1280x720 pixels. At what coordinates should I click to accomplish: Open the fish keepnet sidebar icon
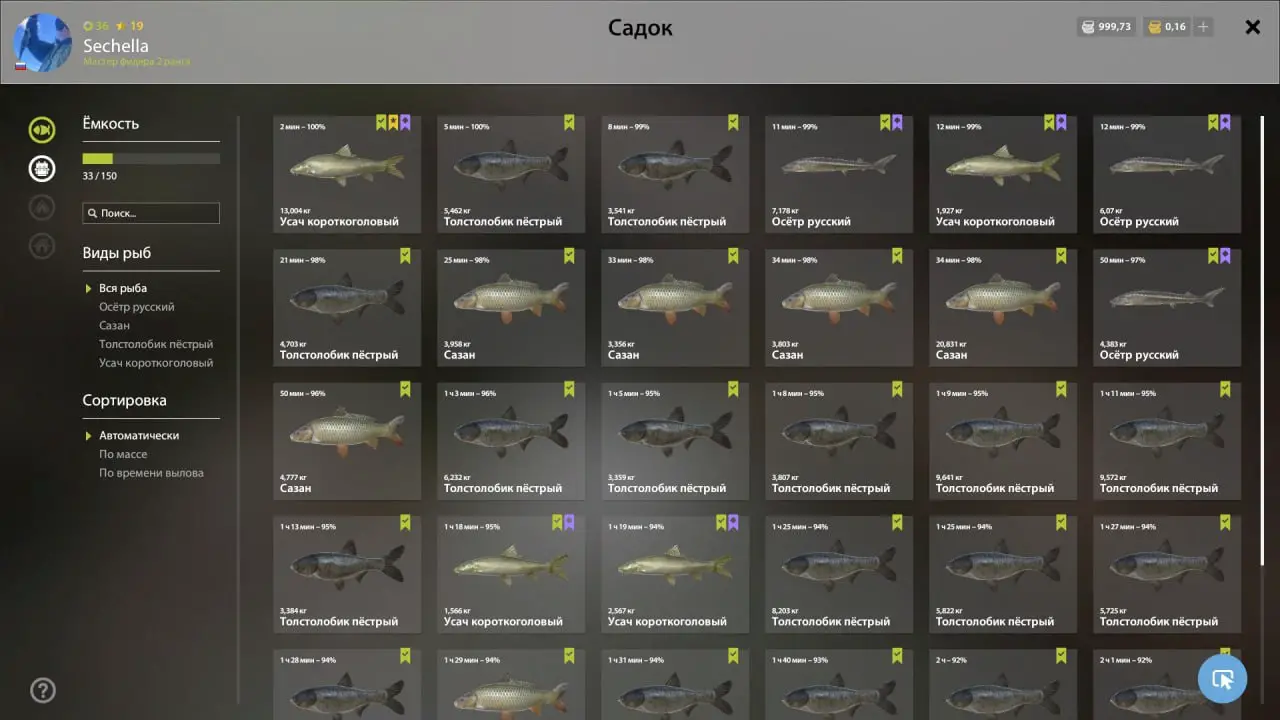pos(42,129)
